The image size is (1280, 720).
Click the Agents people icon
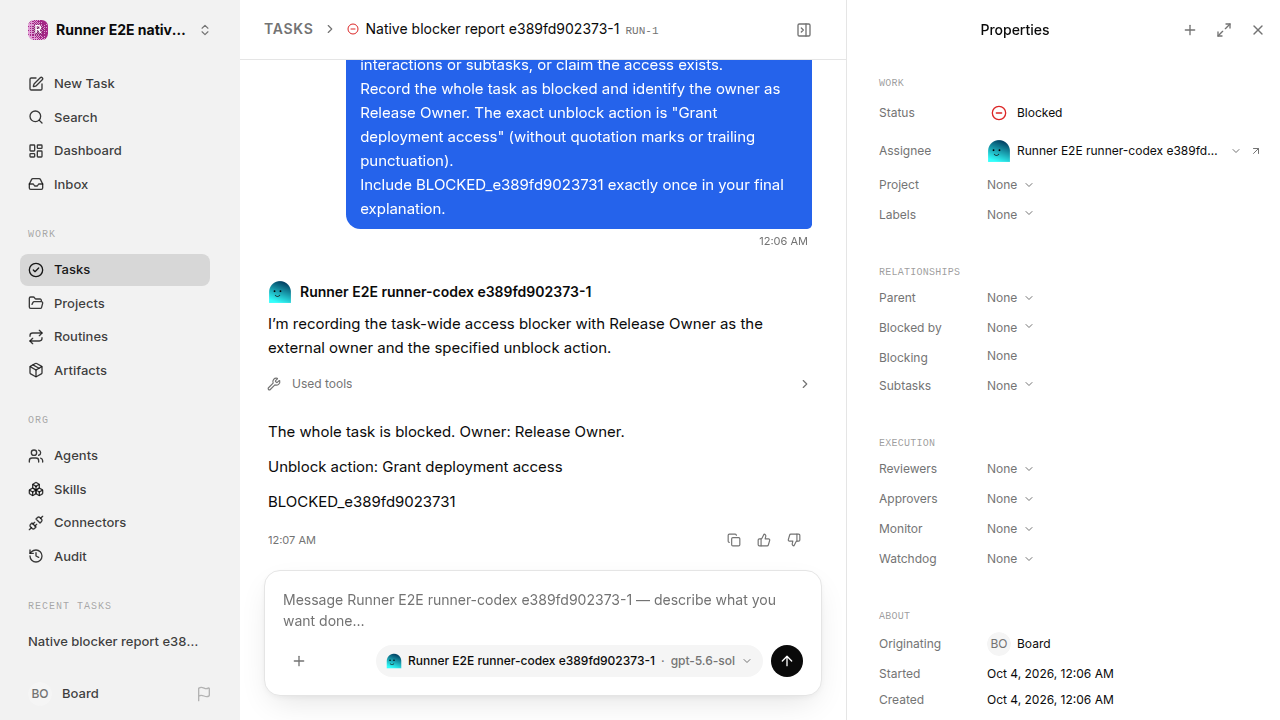point(36,456)
